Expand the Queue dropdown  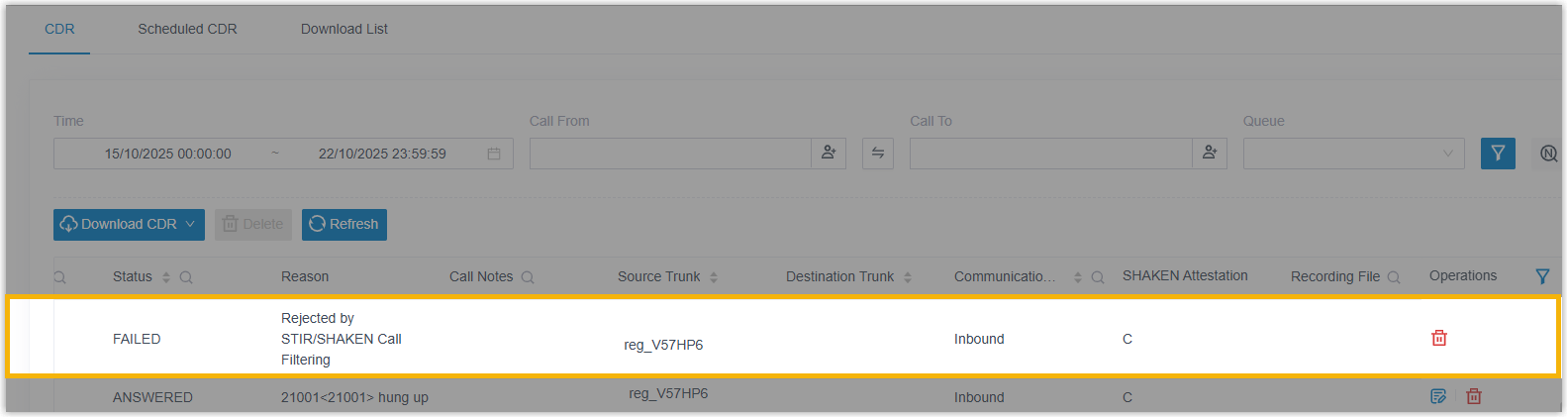(x=1353, y=154)
